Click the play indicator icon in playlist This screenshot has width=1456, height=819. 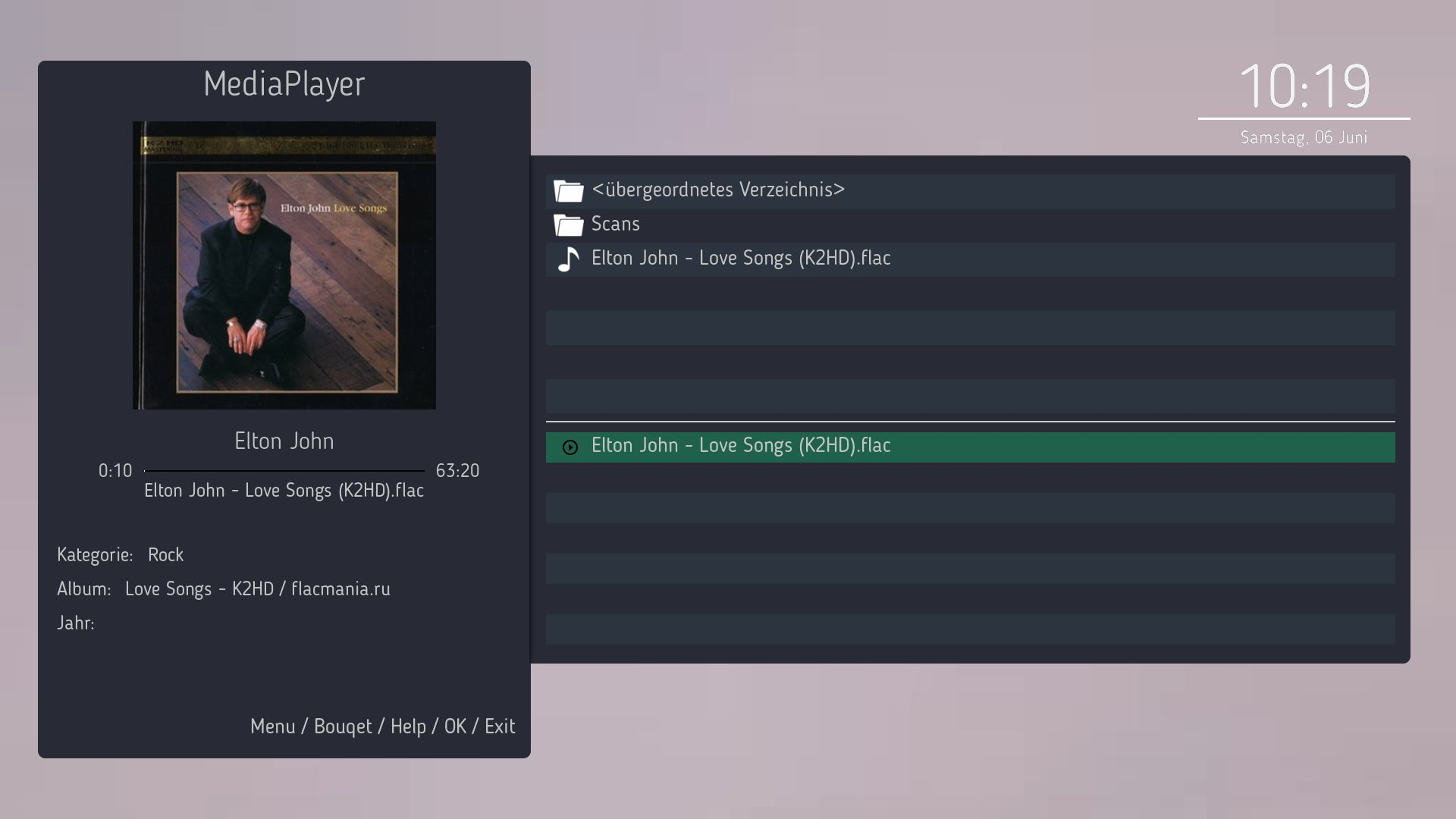point(570,447)
